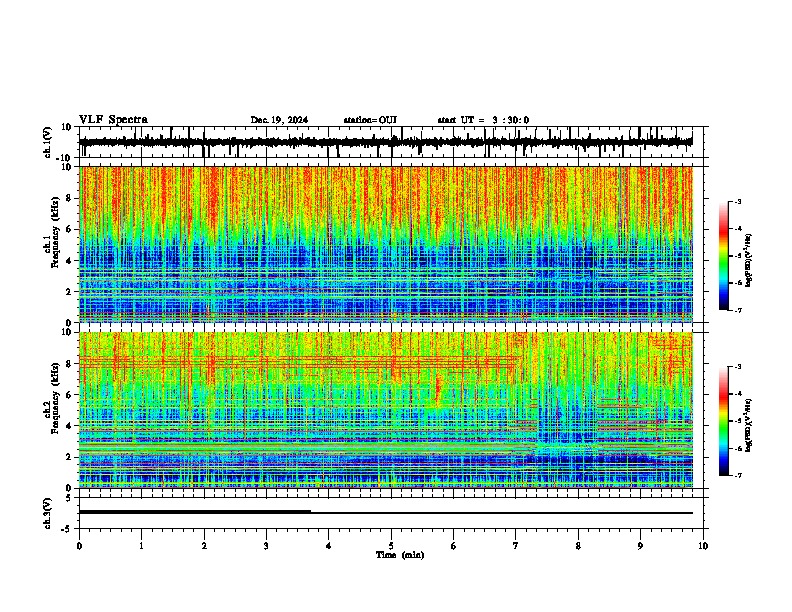Click the '-3' tick on ch.1 color bar
Viewport: 792px width, 612px height.
[738, 201]
